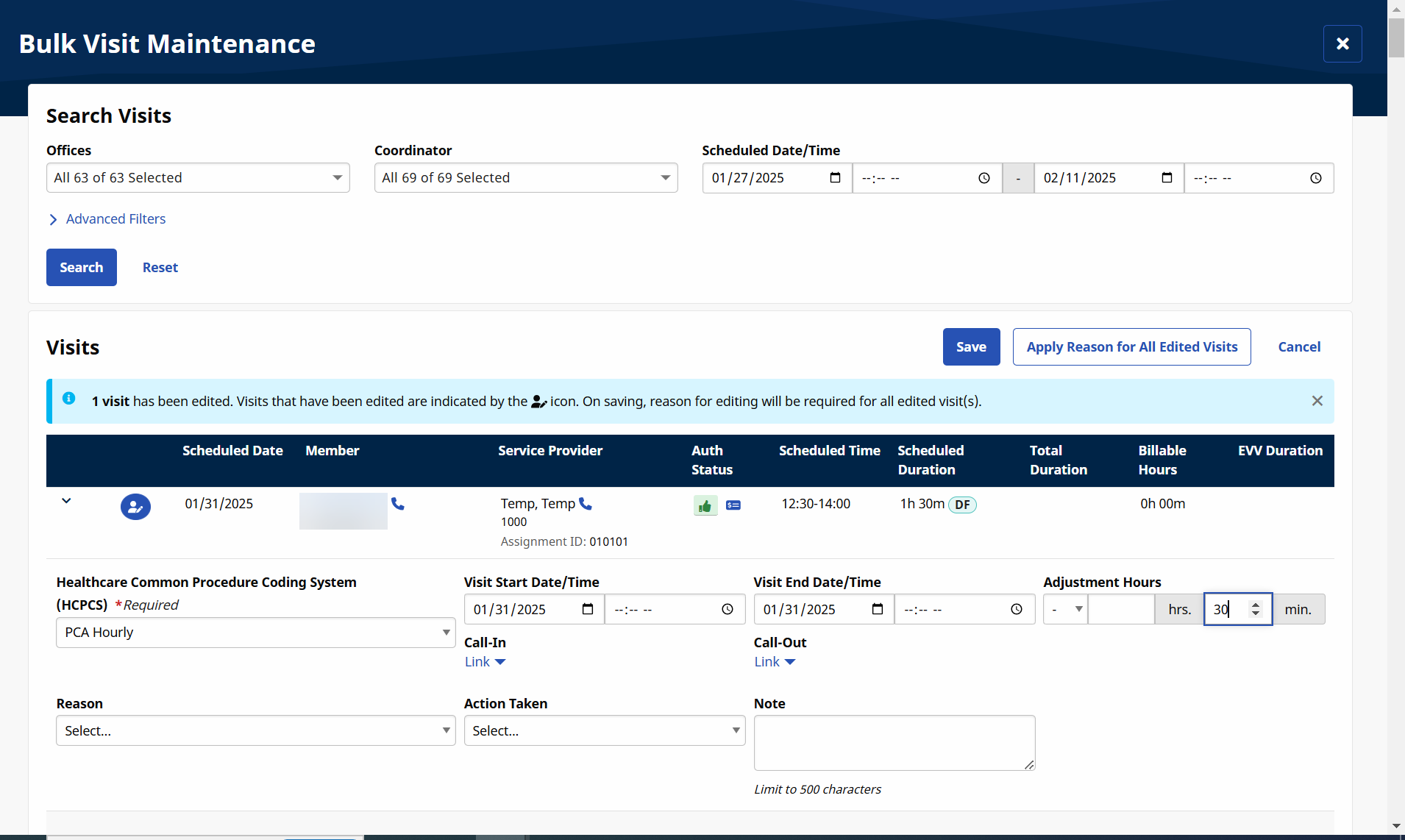This screenshot has height=840, width=1405.
Task: Dismiss the edited visit info banner
Action: pyautogui.click(x=1317, y=401)
